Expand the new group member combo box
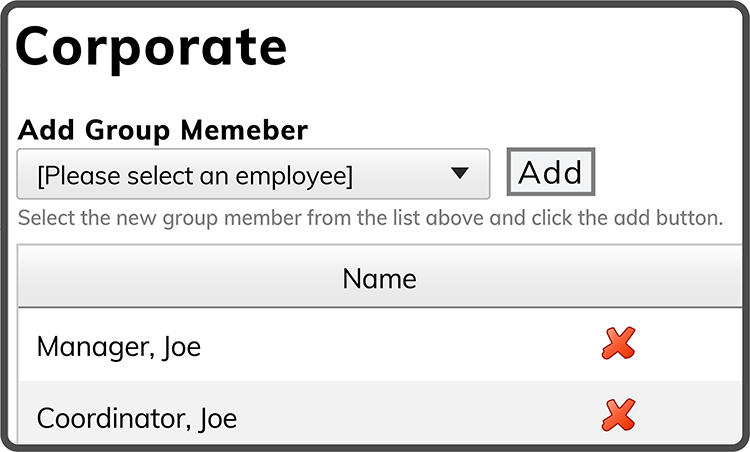Screen dimensions: 750x452 coord(253,174)
